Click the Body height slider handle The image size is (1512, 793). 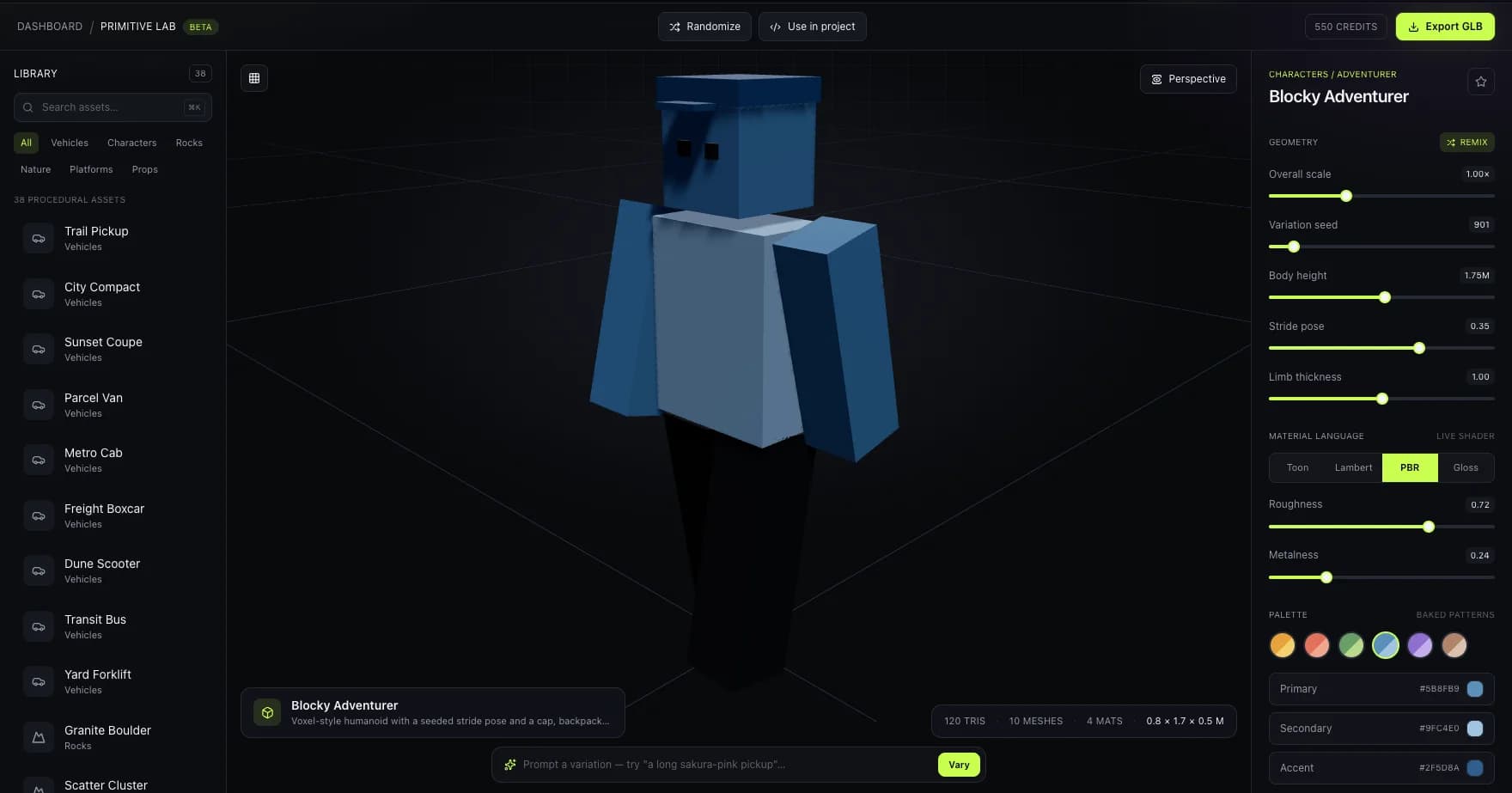point(1385,297)
